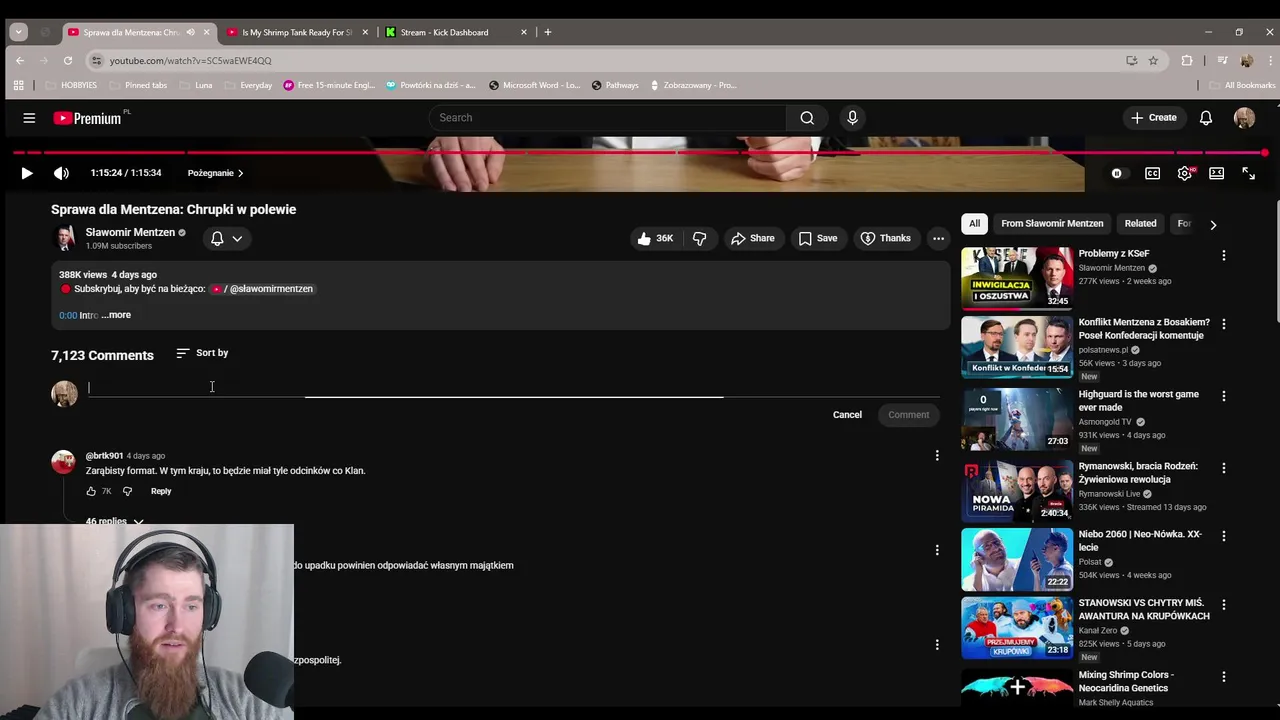Open Niebo 2060 Neo-Nówka video thumbnail
The height and width of the screenshot is (720, 1280).
(x=1017, y=559)
